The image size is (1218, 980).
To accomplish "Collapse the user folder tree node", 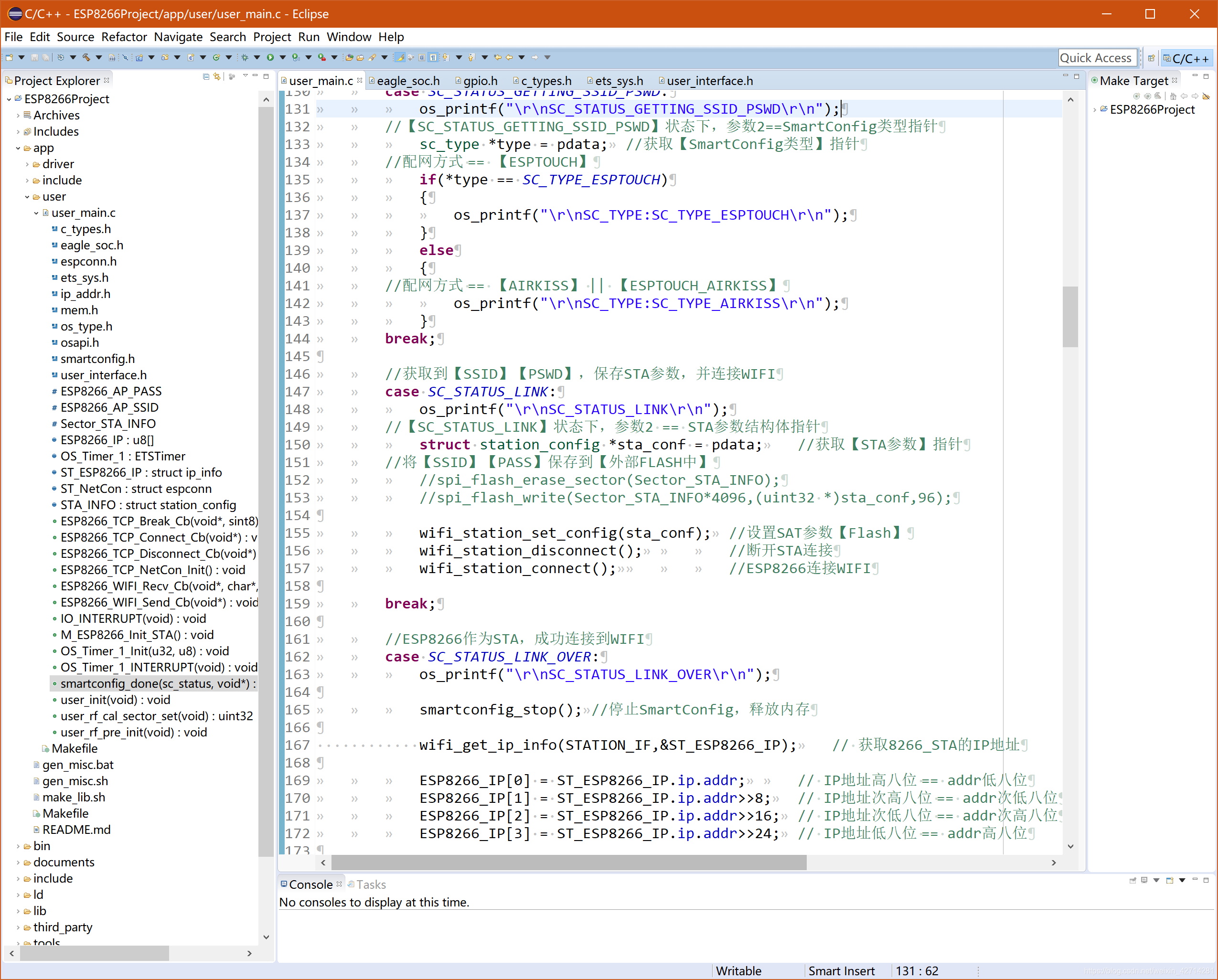I will 27,197.
